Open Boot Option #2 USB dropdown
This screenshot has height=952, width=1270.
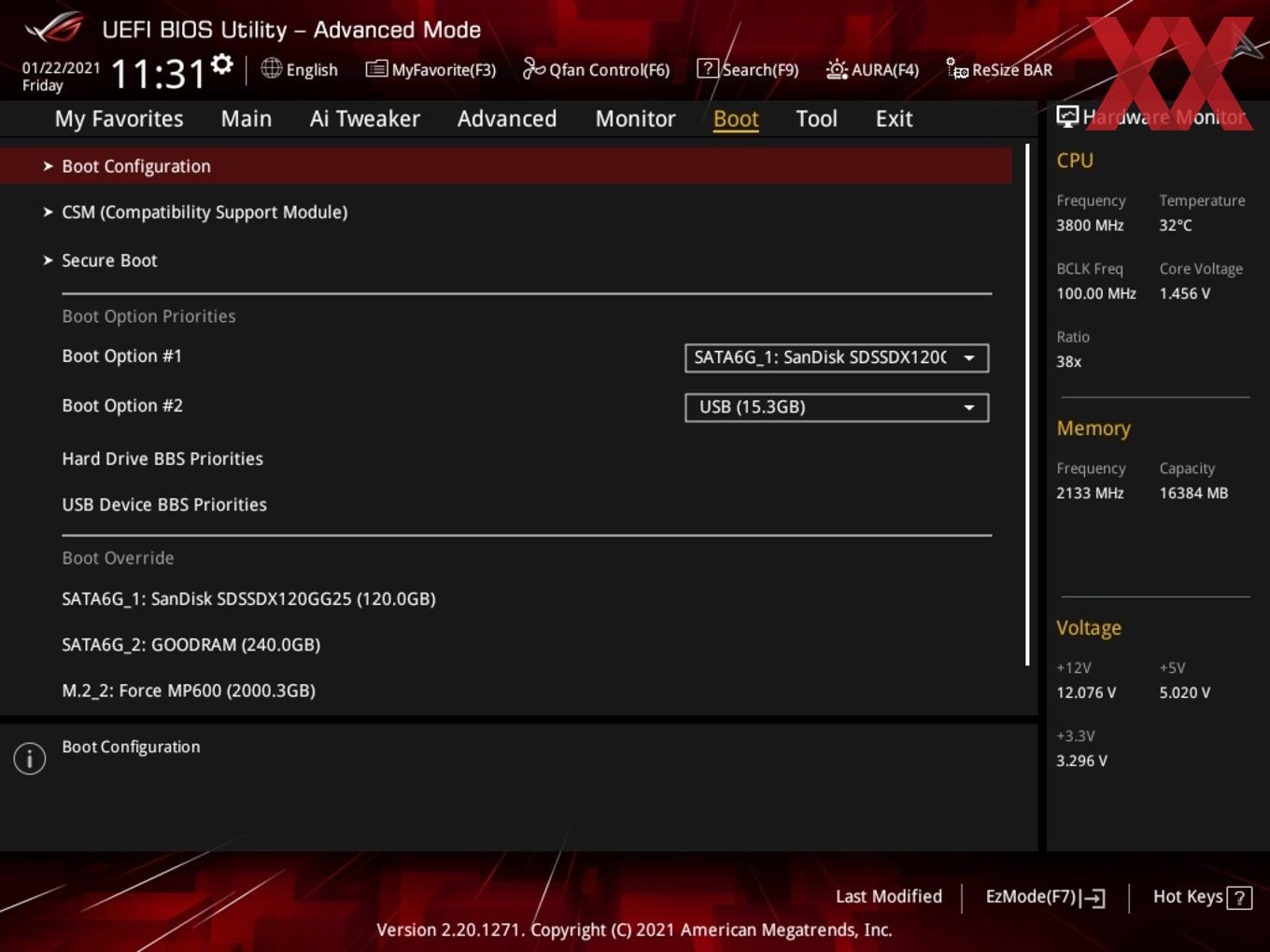(837, 407)
